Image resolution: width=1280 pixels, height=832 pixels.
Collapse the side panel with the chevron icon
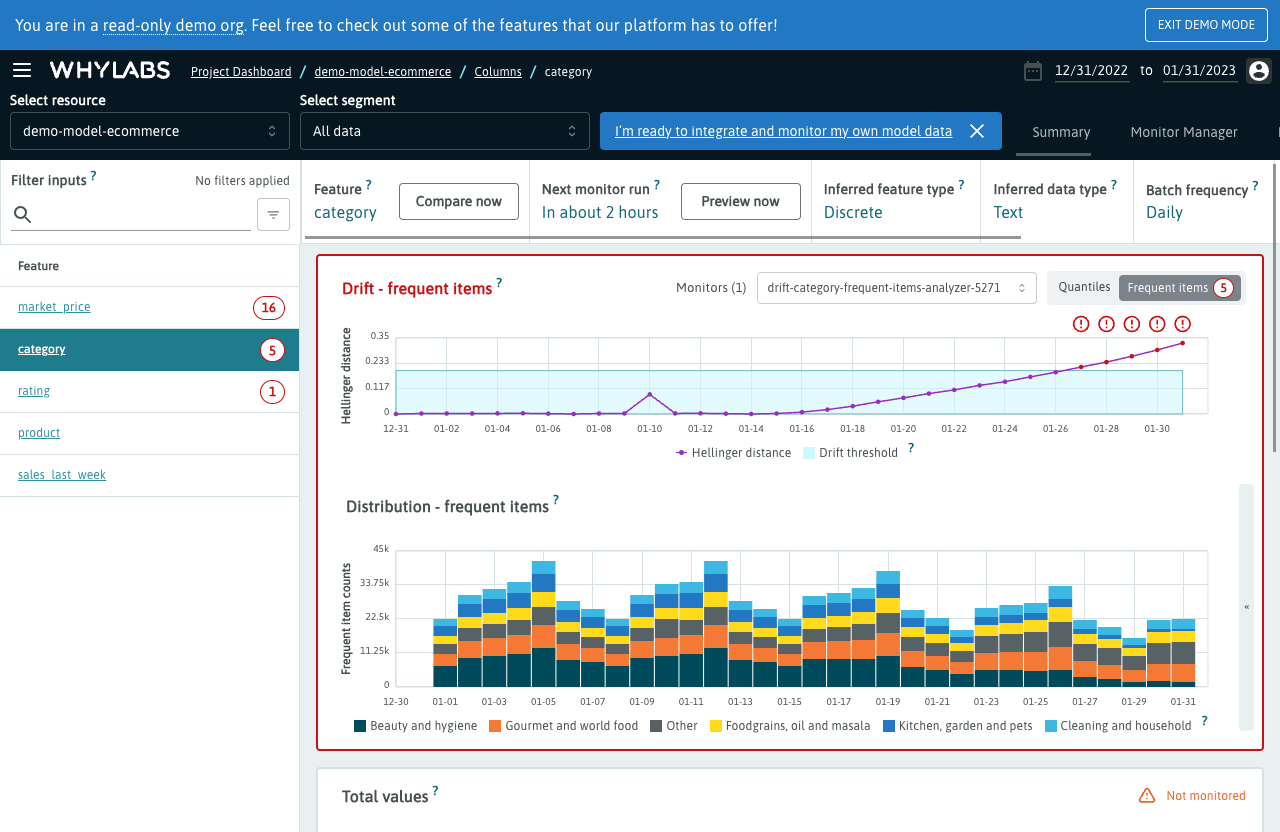(1246, 606)
